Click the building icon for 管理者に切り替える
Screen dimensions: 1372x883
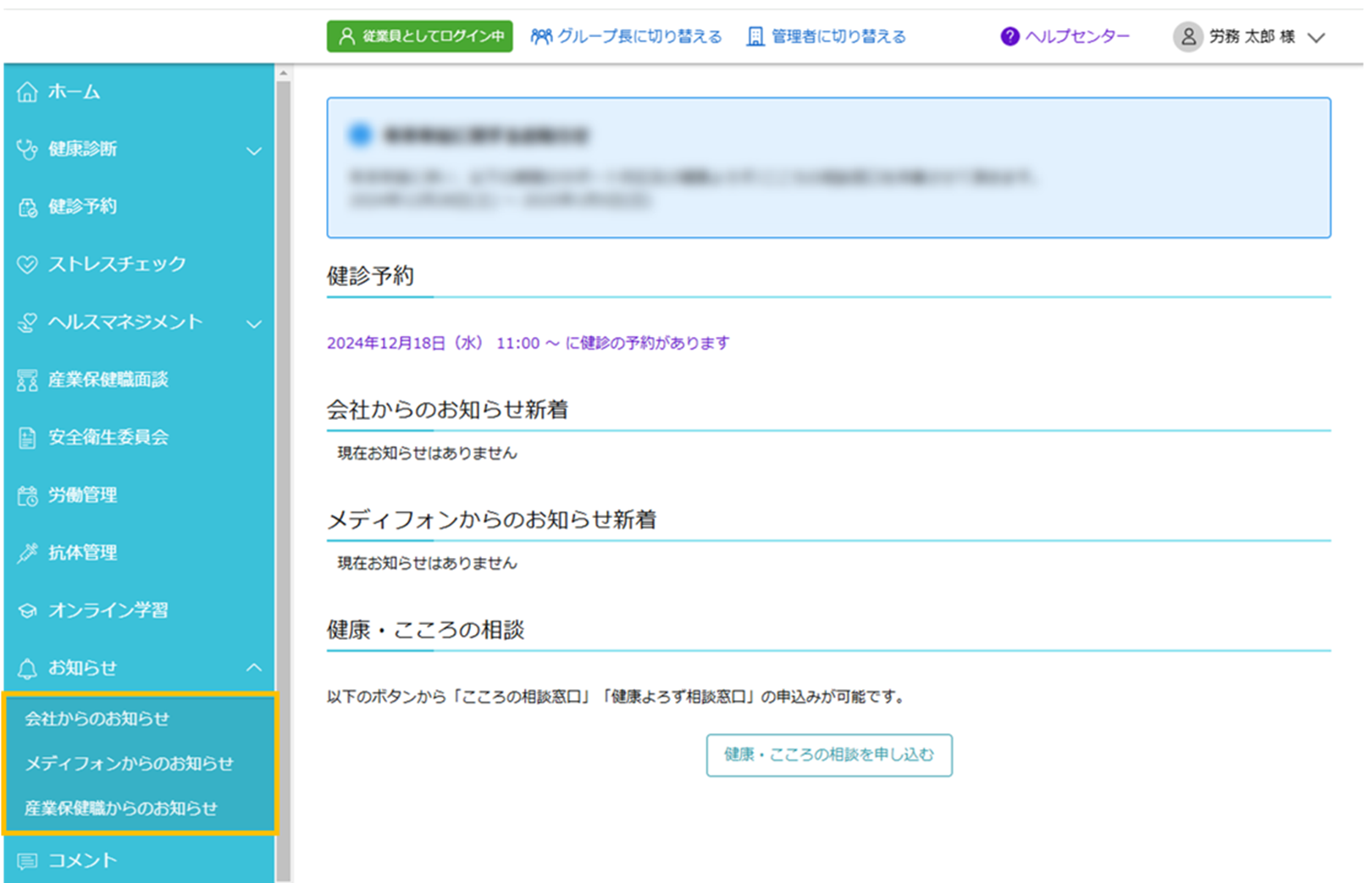click(x=755, y=36)
